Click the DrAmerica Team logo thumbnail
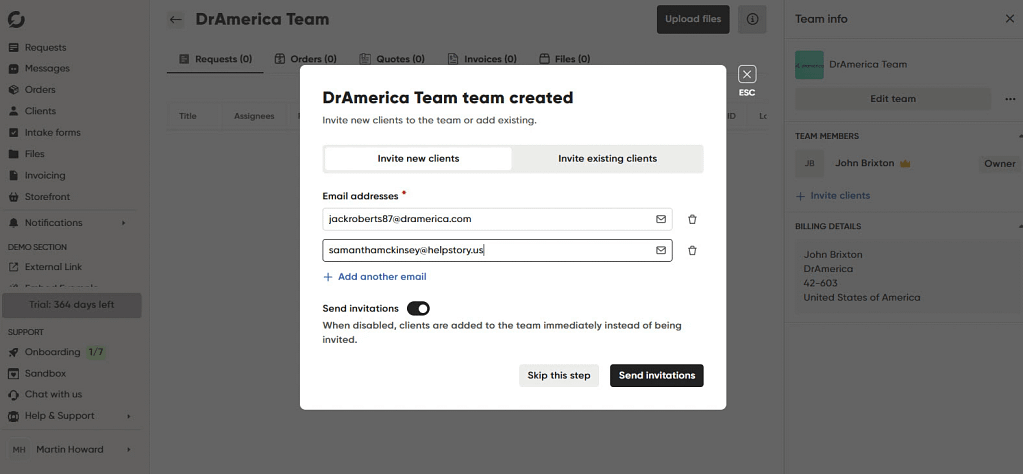1023x474 pixels. (x=809, y=65)
